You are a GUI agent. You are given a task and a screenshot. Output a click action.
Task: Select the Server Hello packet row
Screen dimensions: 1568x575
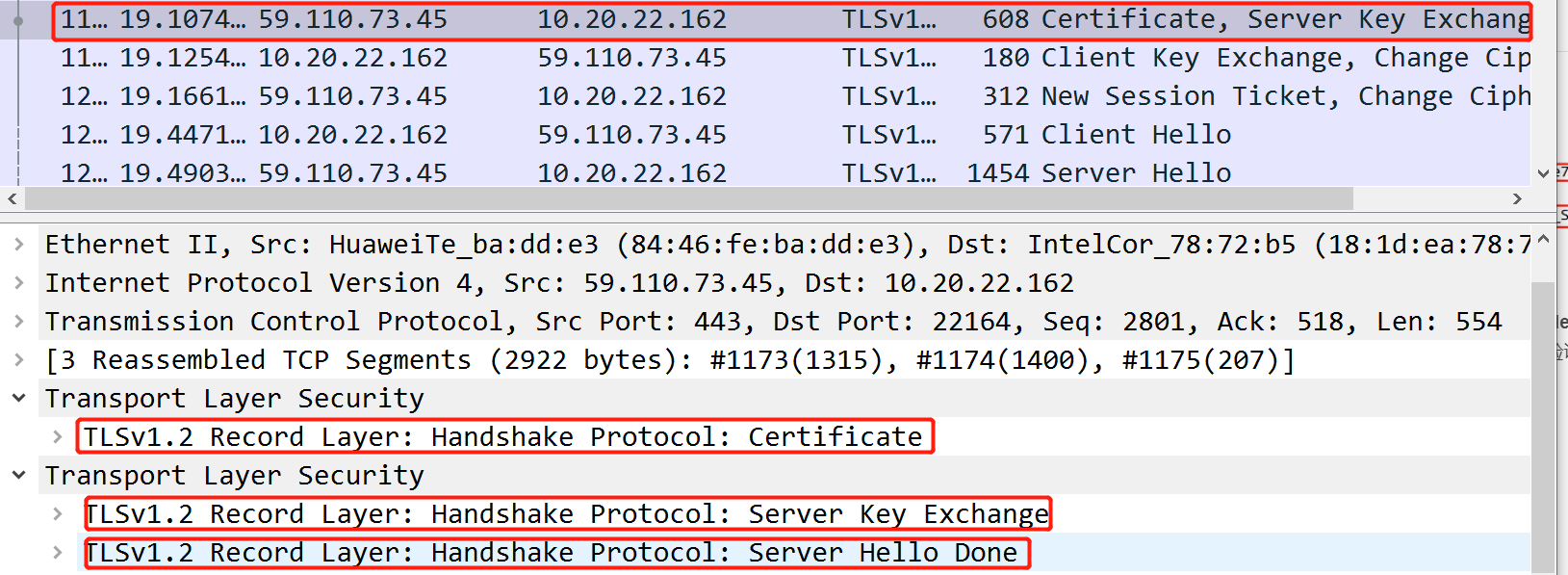[674, 172]
